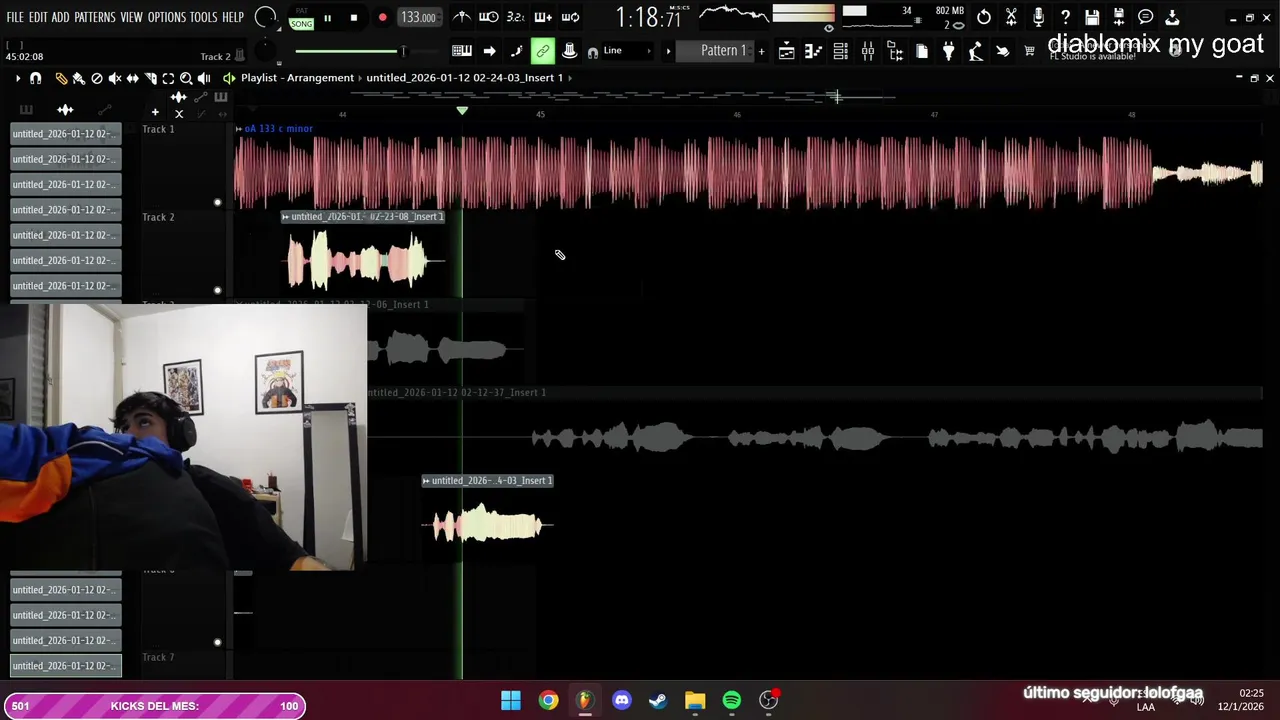Open the TOOLS menu
The height and width of the screenshot is (720, 1280).
(204, 17)
